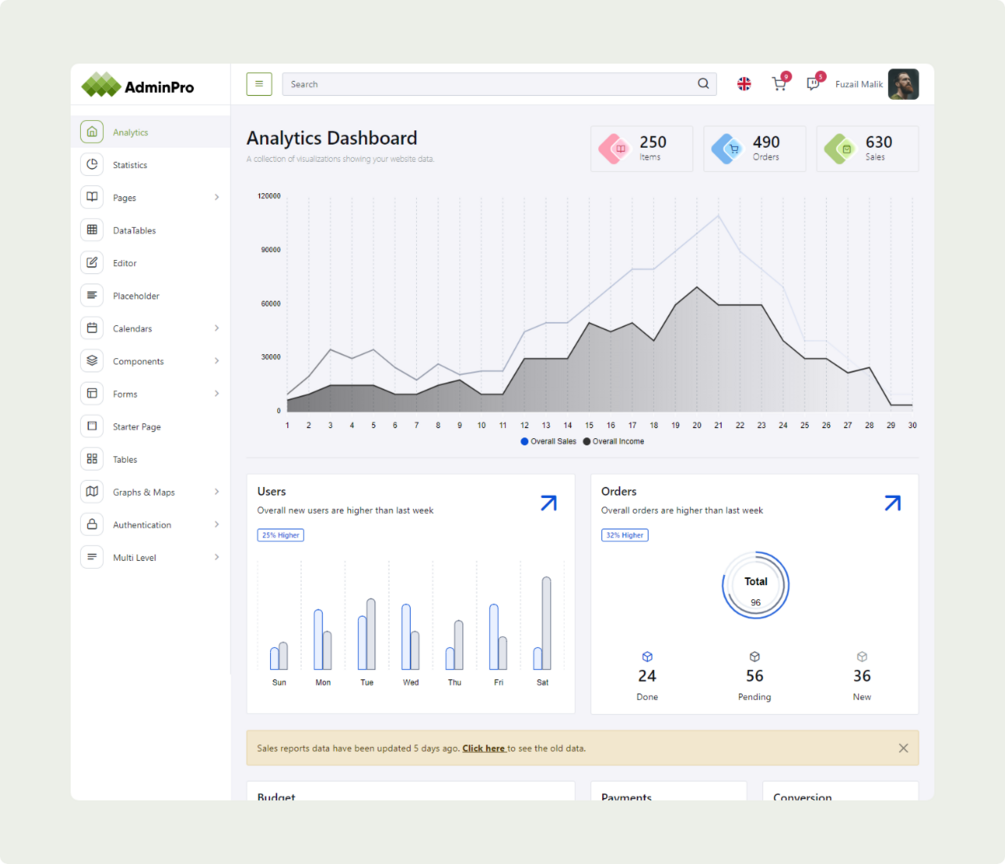Click the Graphs & Maps map icon
This screenshot has height=864, width=1005.
point(92,491)
